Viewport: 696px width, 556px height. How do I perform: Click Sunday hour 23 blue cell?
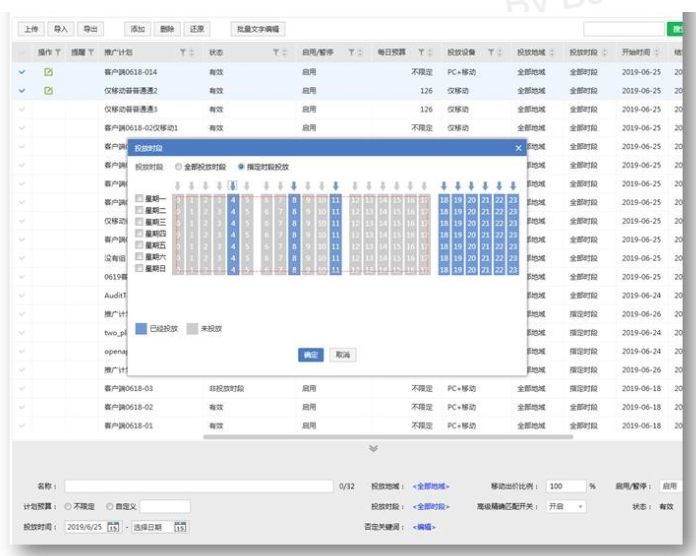513,269
